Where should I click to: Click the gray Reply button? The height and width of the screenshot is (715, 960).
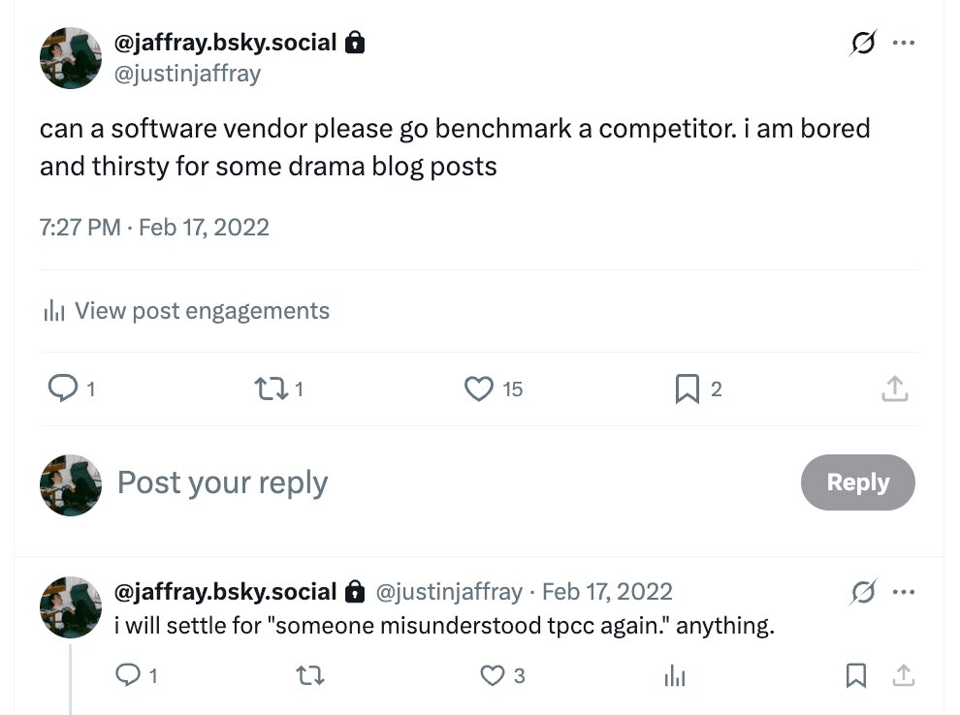857,482
